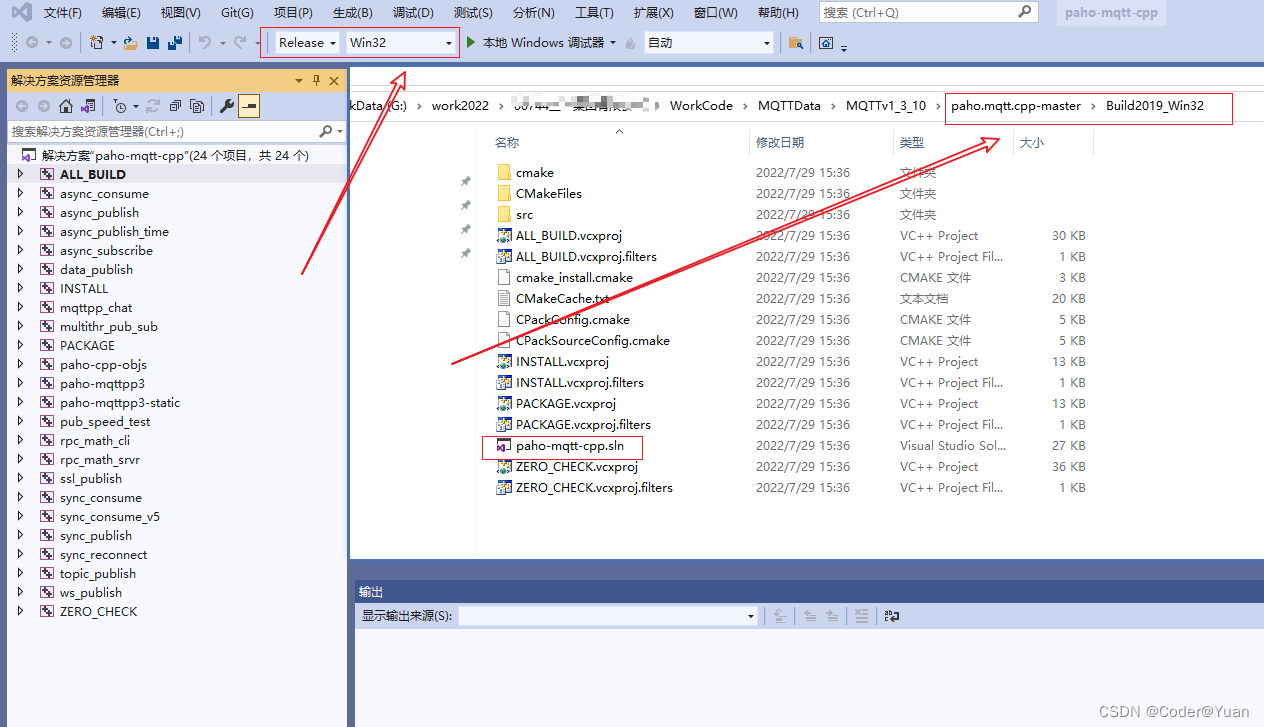Expand the ZERO_CHECK project node
Screen dimensions: 1264x727
coord(20,611)
